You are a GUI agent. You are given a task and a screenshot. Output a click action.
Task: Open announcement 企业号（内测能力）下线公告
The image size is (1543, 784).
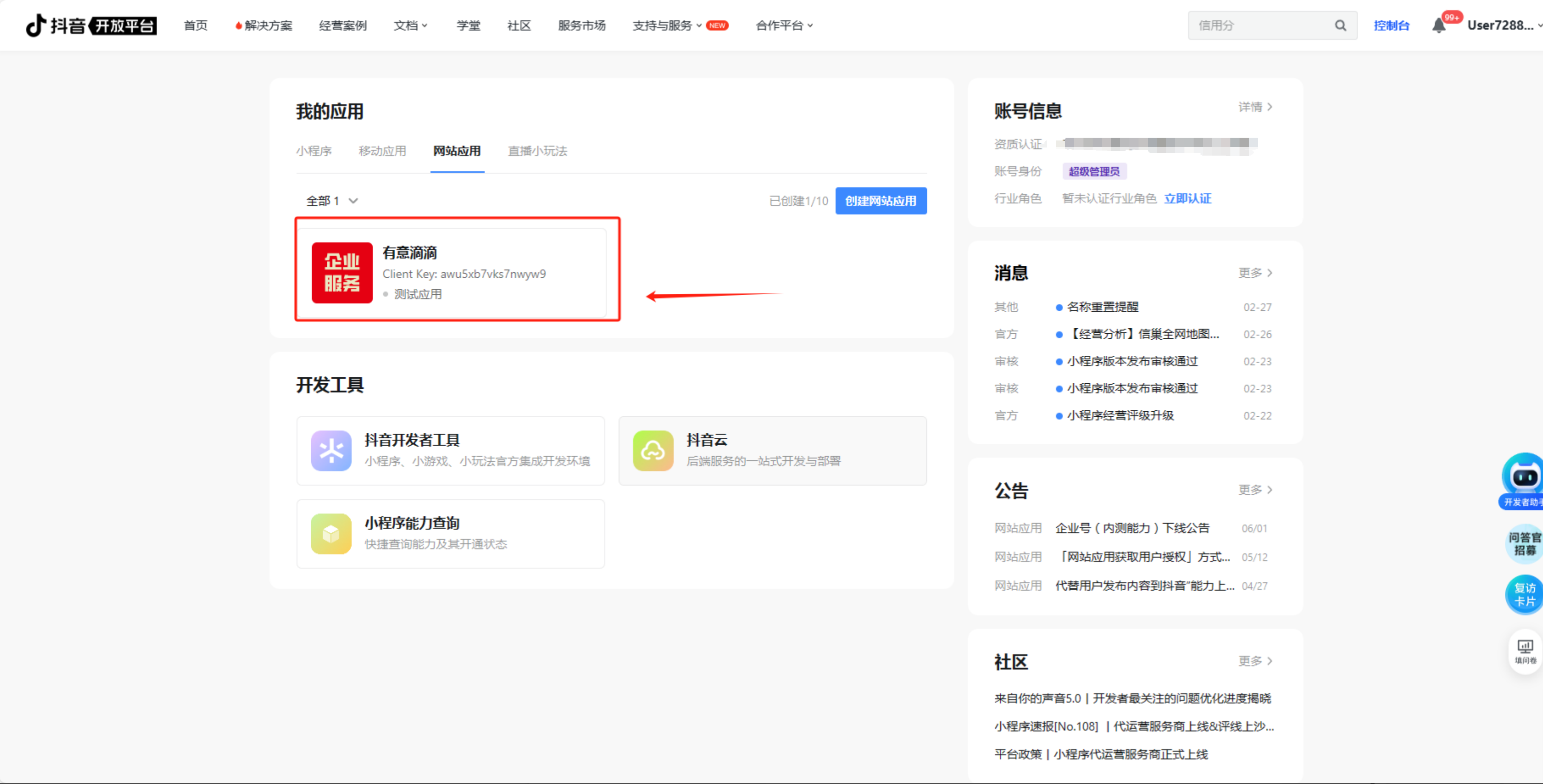1132,528
